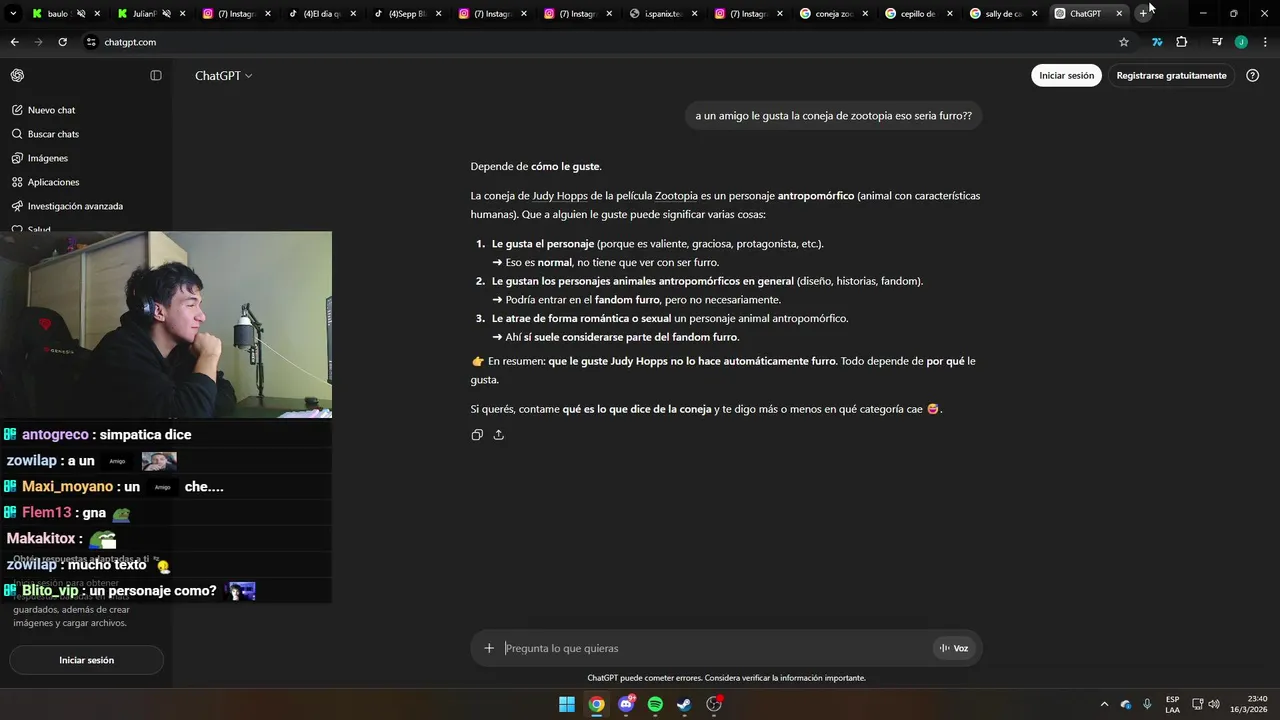This screenshot has width=1280, height=720.
Task: Focus the Pregunta lo que quieras input
Action: [x=715, y=648]
